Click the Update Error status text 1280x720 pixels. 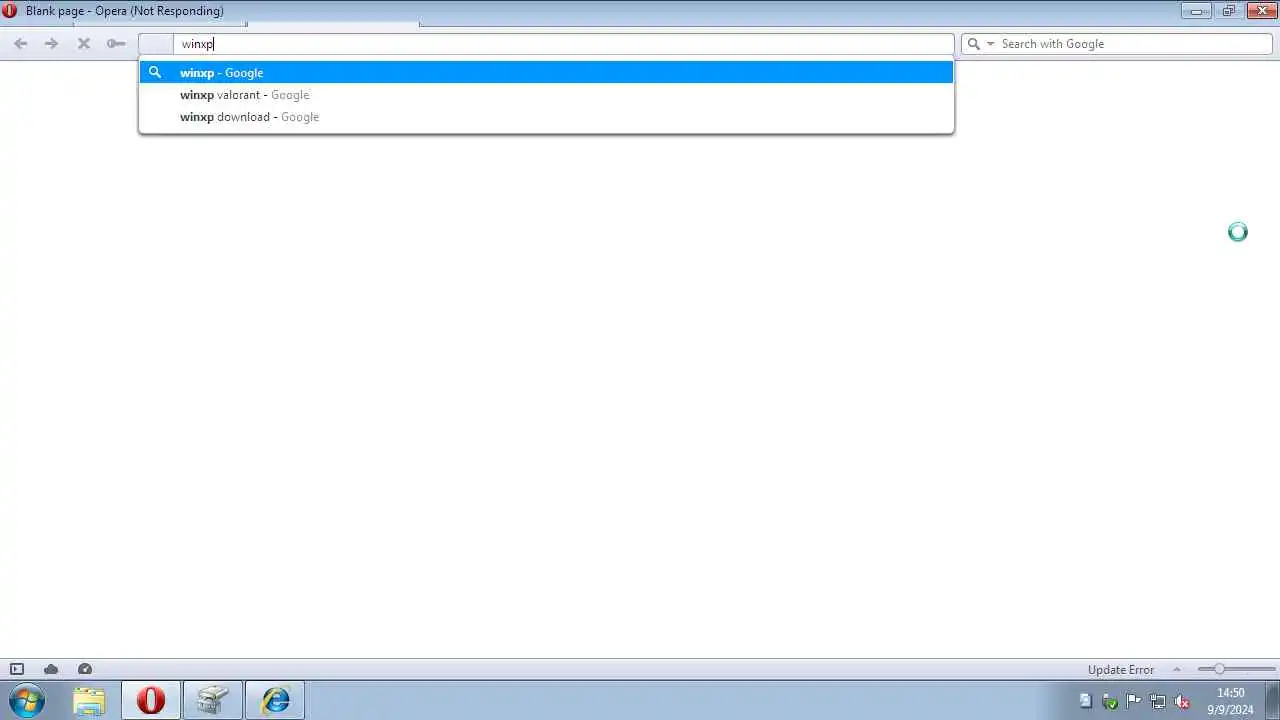[x=1121, y=670]
